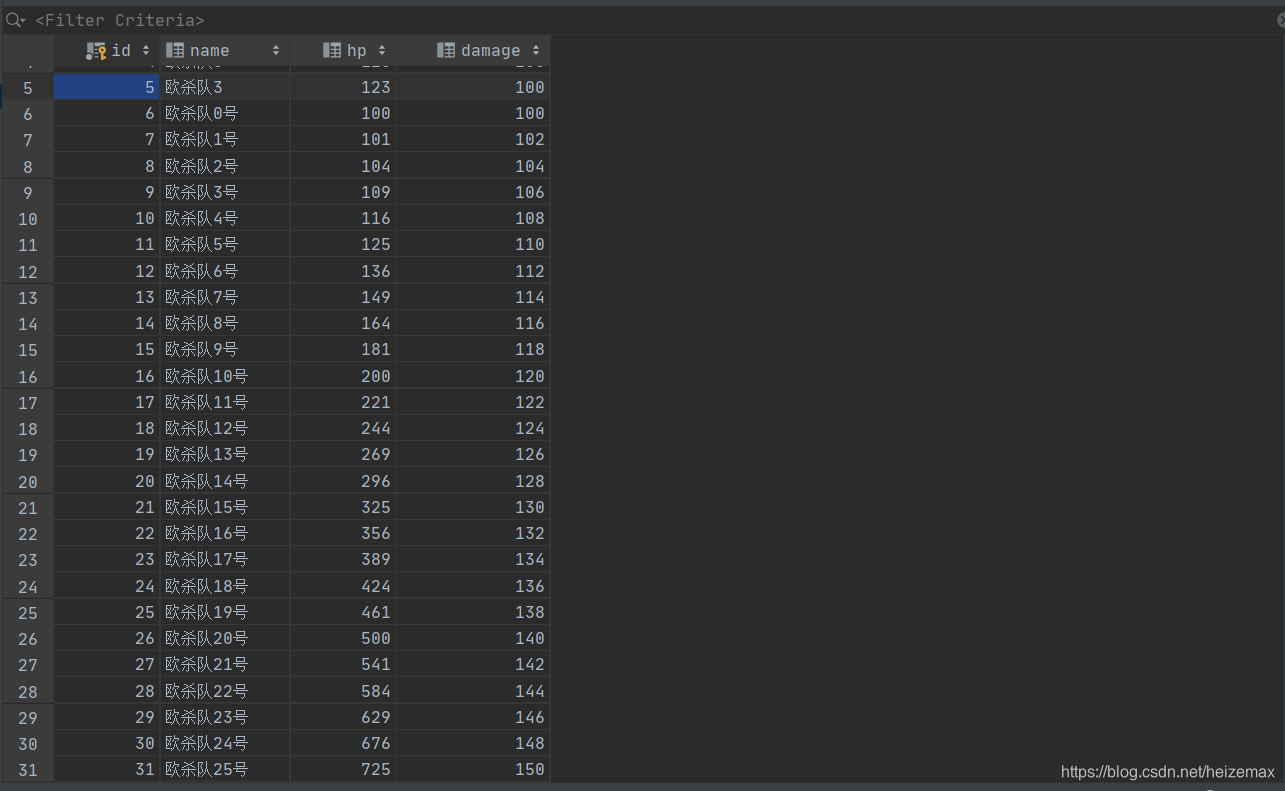Focus the Filter Criteria input field
The width and height of the screenshot is (1285, 791).
coord(120,20)
